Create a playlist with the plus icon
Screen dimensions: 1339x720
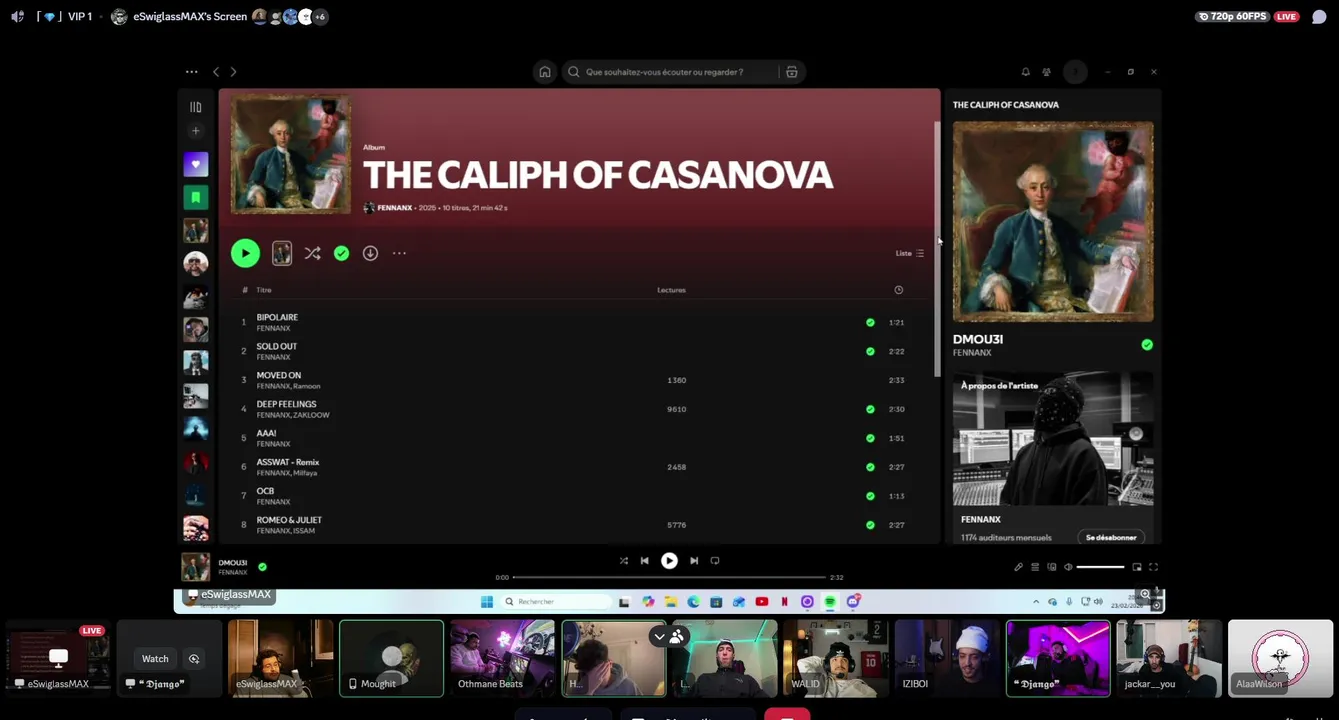pyautogui.click(x=196, y=131)
